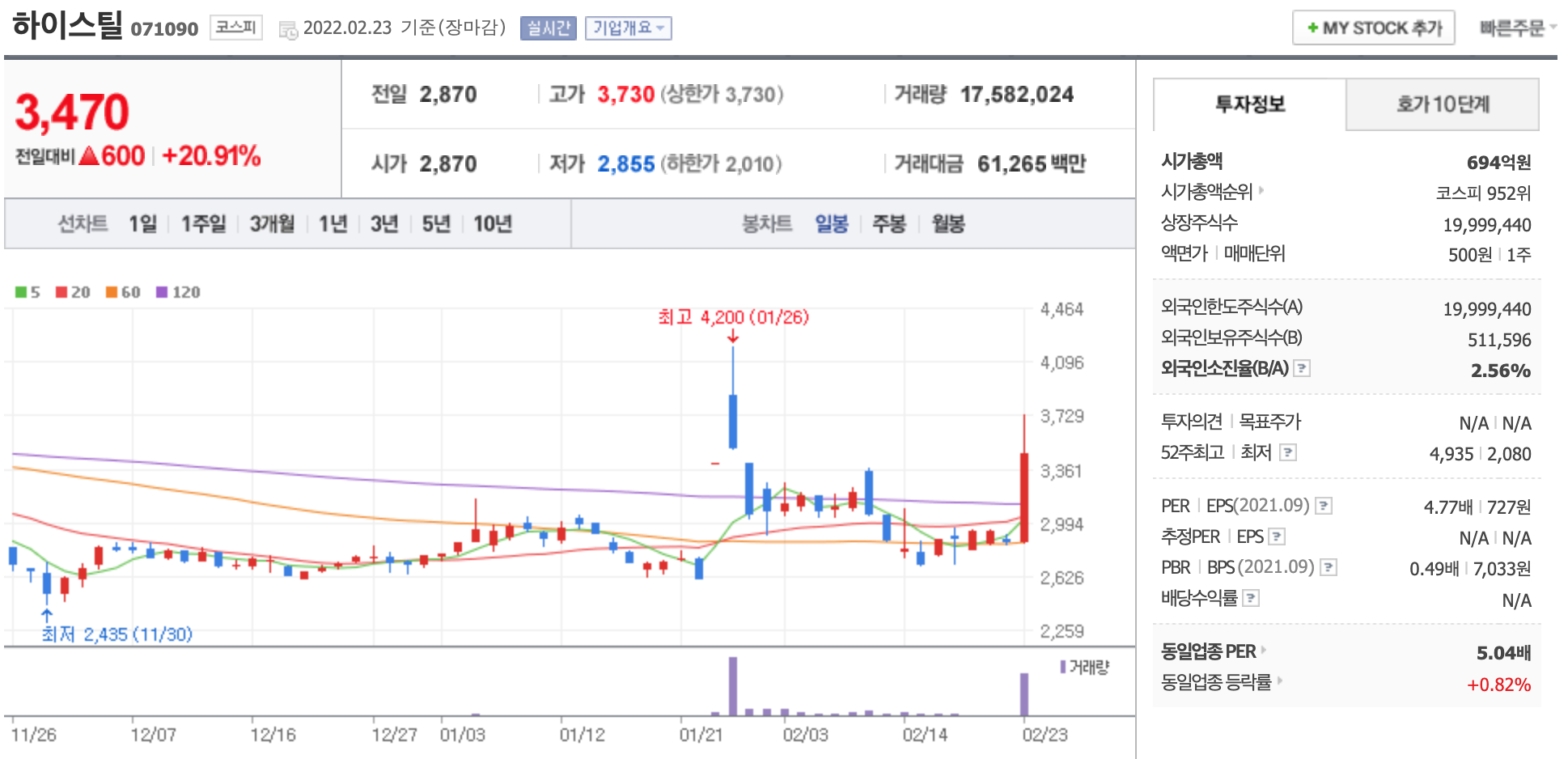Click the question mark icon next to 외국인소진율(B/A)
The width and height of the screenshot is (1568, 759).
click(x=1302, y=368)
